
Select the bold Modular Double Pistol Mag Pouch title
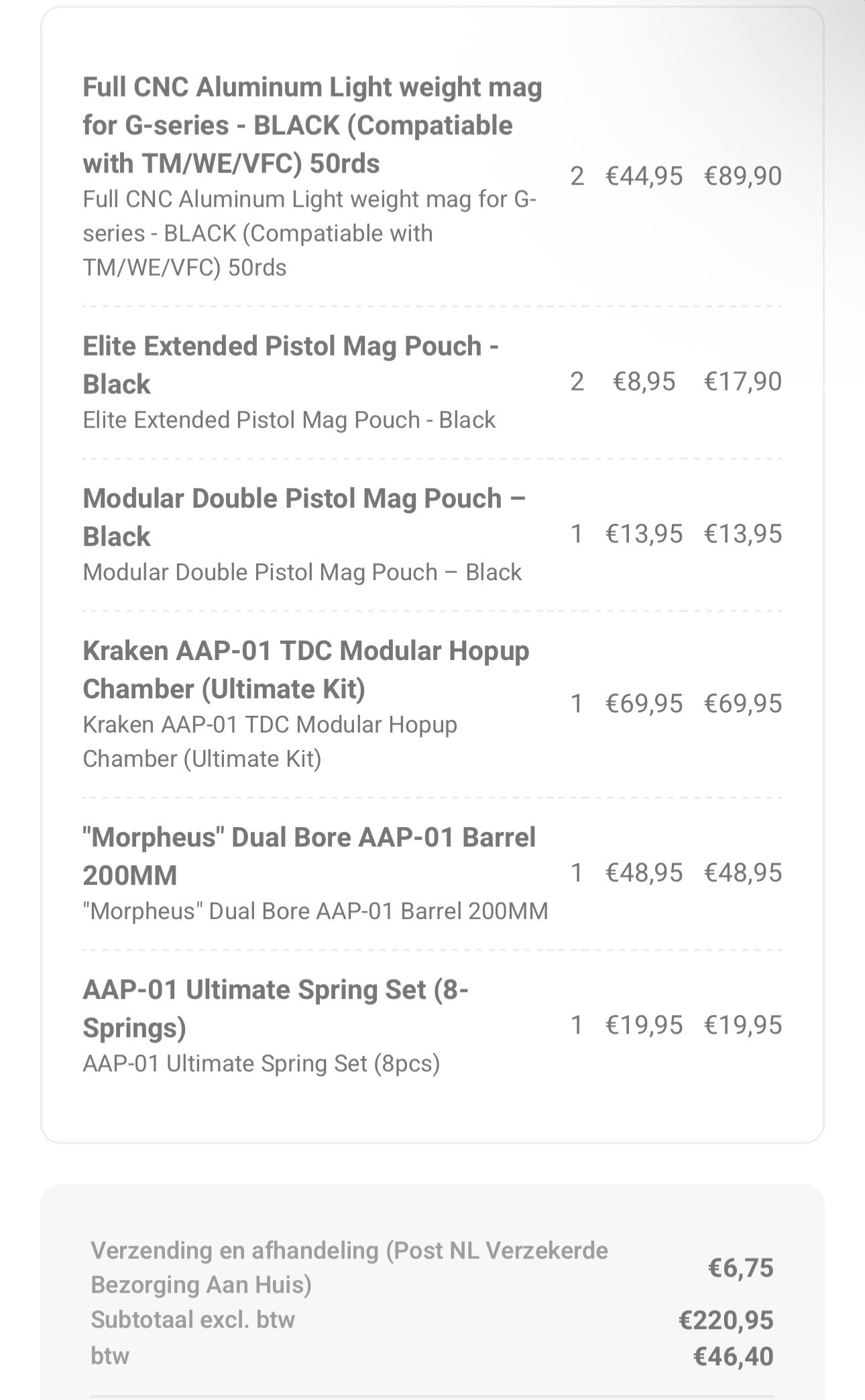pyautogui.click(x=304, y=517)
